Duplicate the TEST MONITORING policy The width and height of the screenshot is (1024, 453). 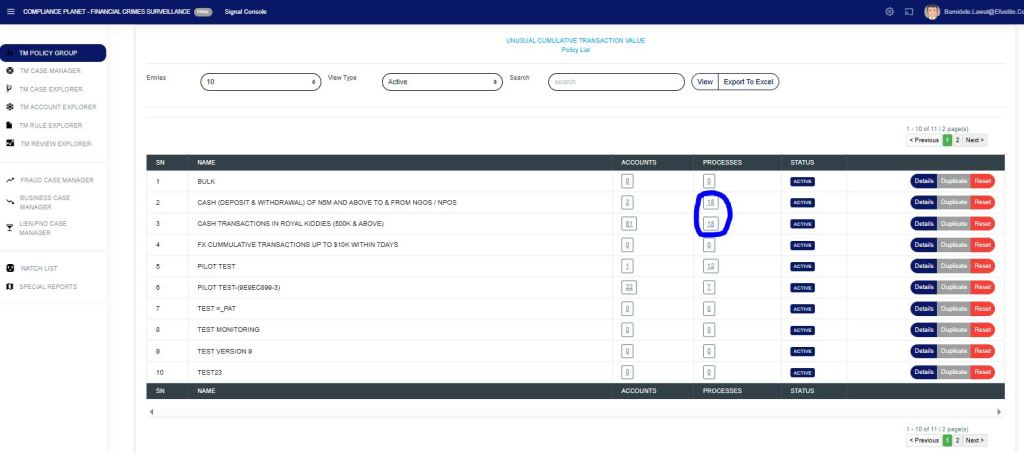954,329
